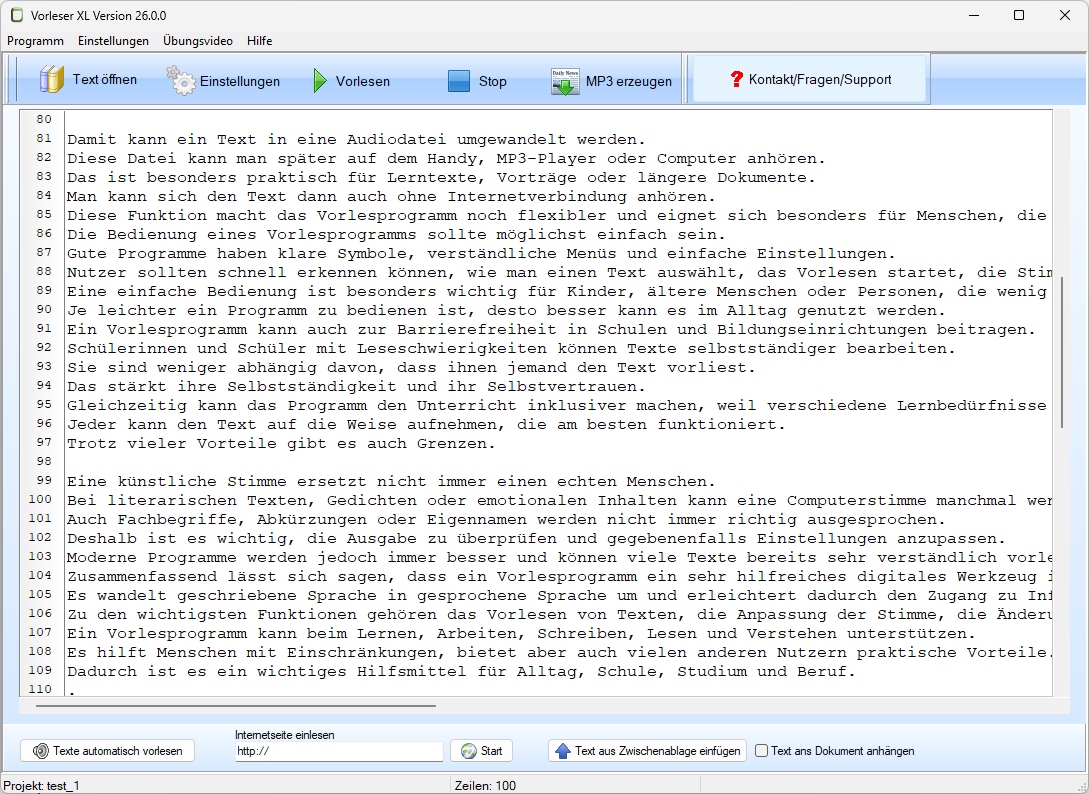The height and width of the screenshot is (794, 1089).
Task: Click line 97 'Trotz vieler Vorteile'
Action: coord(282,443)
